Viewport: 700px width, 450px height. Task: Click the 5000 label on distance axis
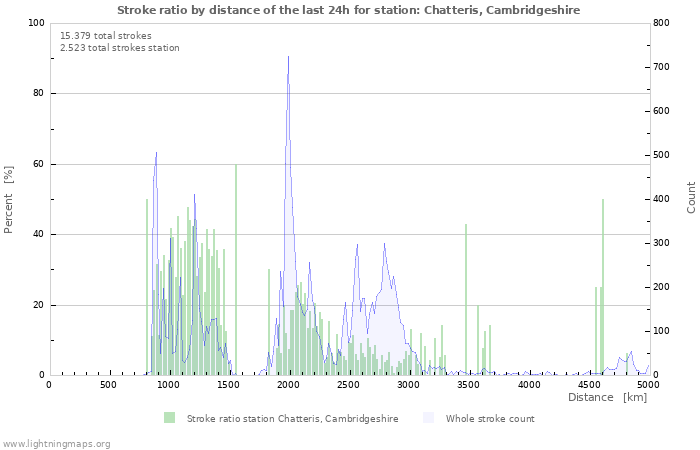648,385
